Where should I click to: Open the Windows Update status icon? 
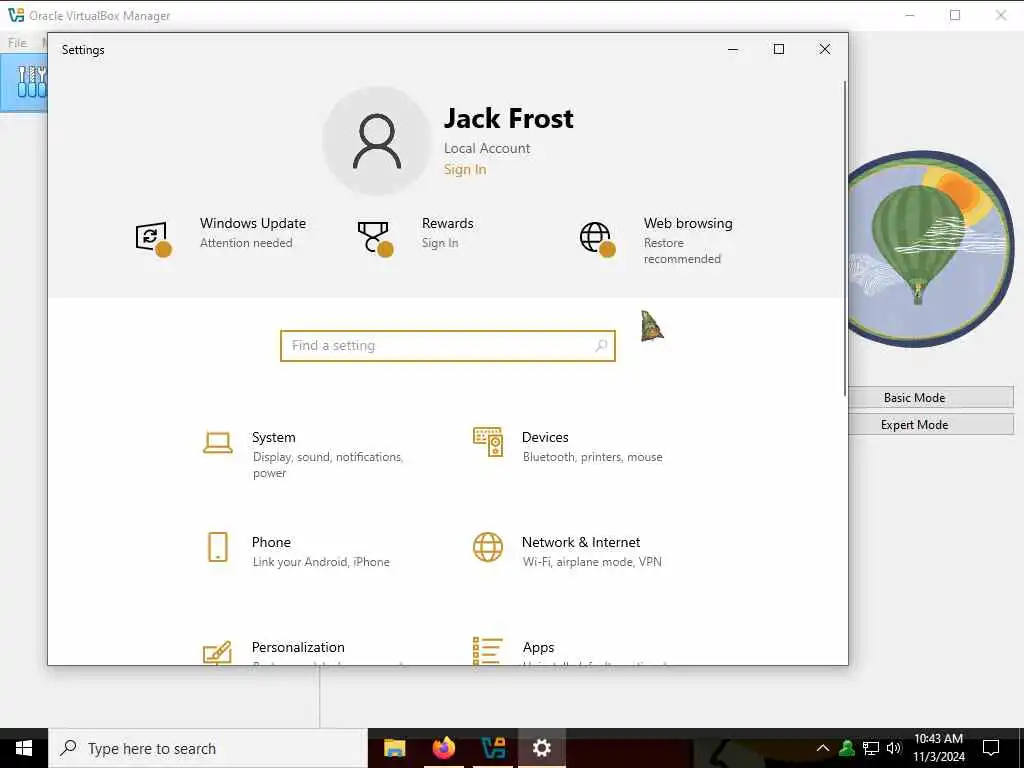[x=153, y=238]
